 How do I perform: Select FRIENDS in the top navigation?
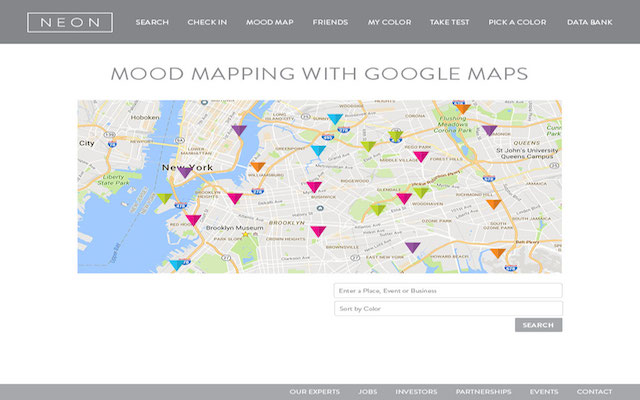(x=330, y=22)
